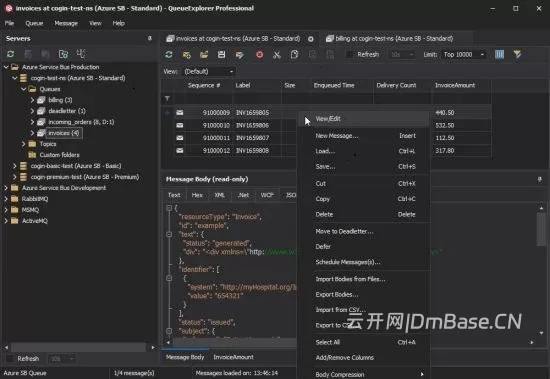The image size is (550, 379).
Task: Click the edit message pencil icon
Action: [240, 55]
